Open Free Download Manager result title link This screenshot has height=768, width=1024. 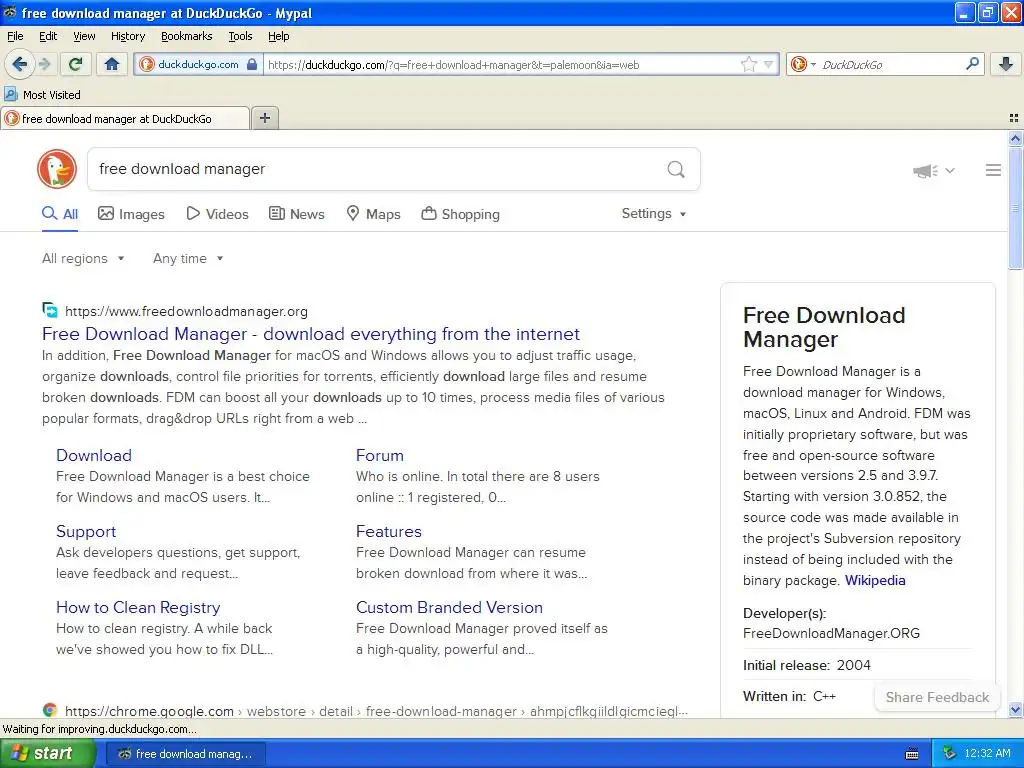[310, 334]
